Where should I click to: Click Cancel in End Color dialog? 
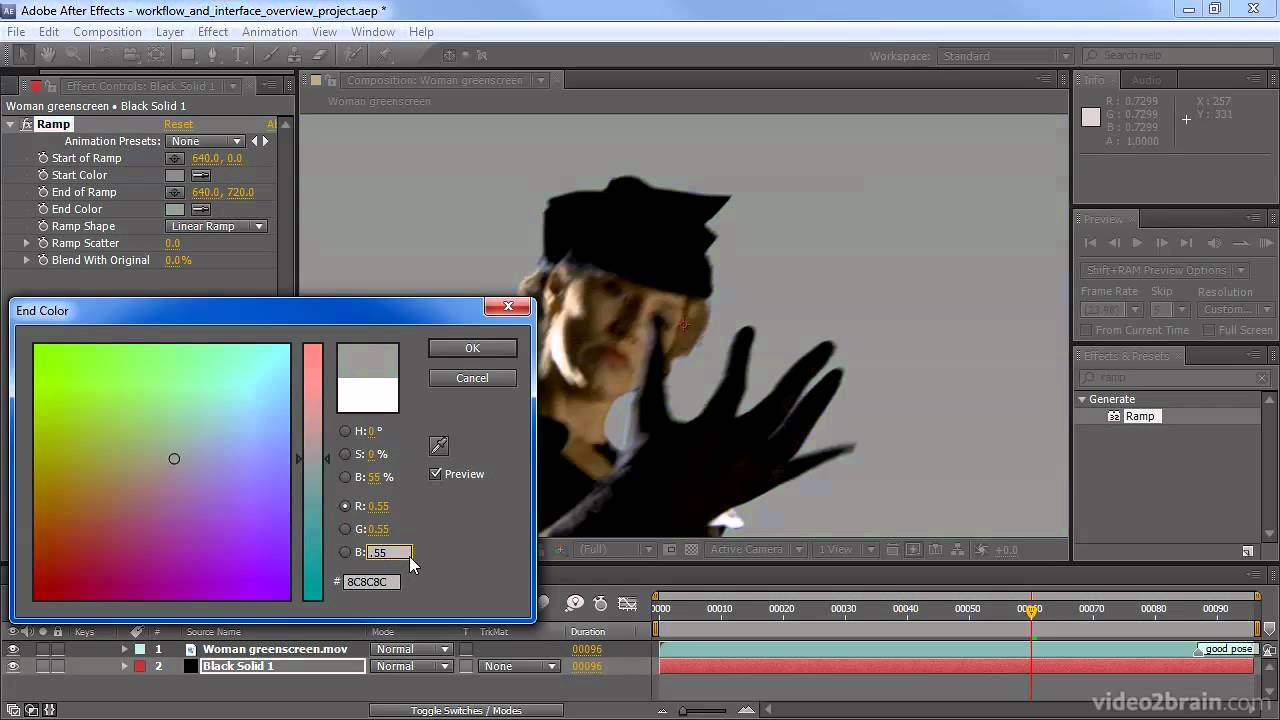[x=472, y=378]
